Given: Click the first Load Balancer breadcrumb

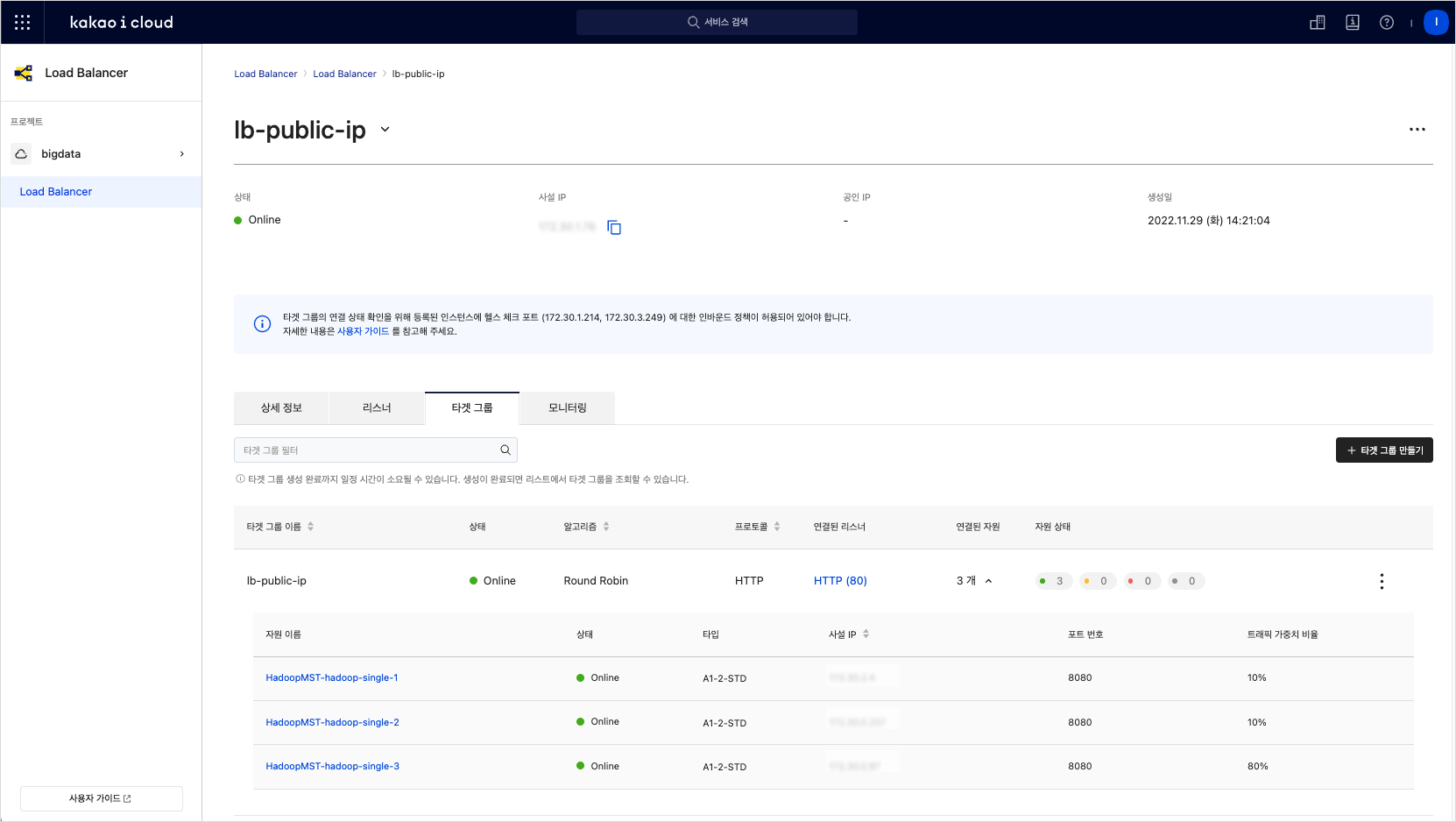Looking at the screenshot, I should click(x=265, y=74).
